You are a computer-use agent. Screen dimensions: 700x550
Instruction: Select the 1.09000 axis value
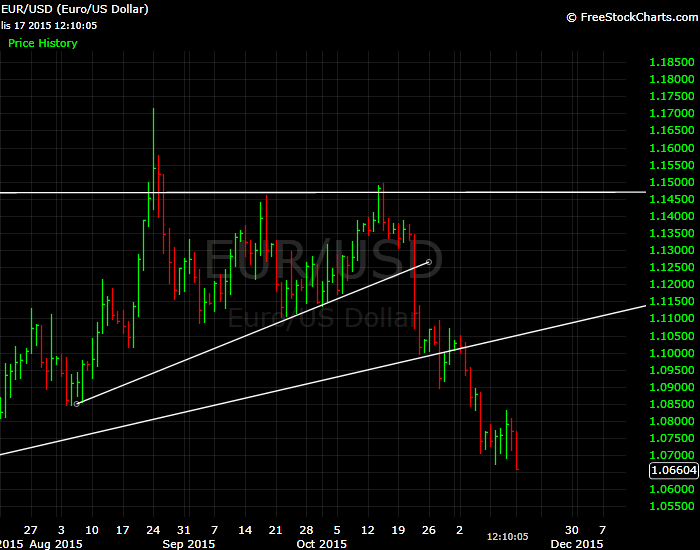(x=672, y=387)
